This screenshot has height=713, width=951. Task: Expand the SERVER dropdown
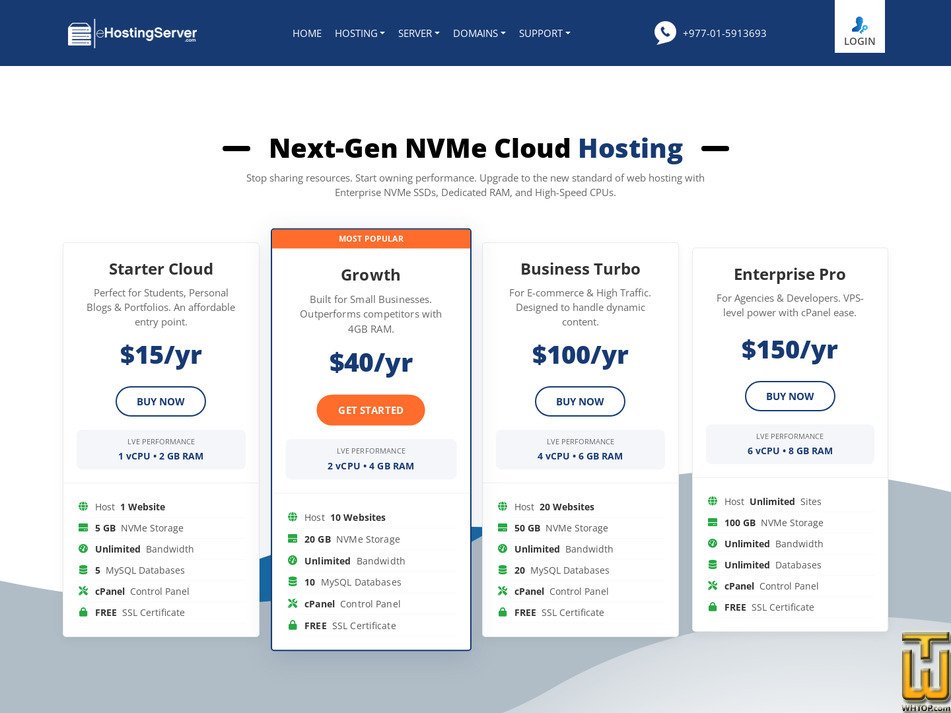(x=418, y=33)
